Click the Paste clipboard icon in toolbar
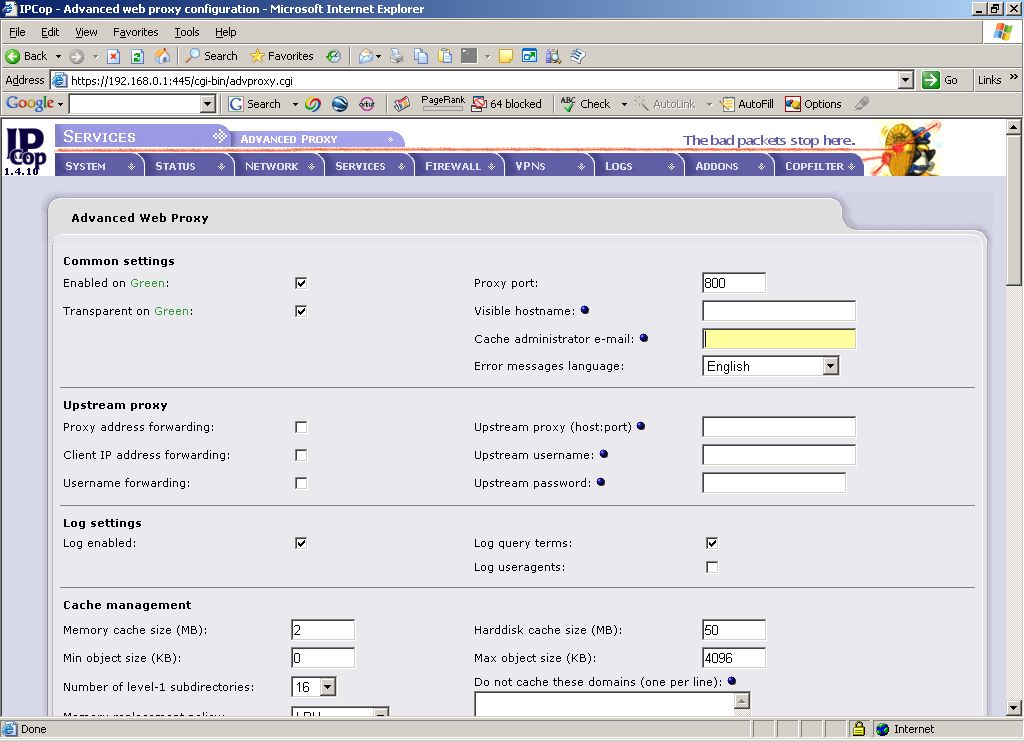The width and height of the screenshot is (1024, 742). point(445,56)
